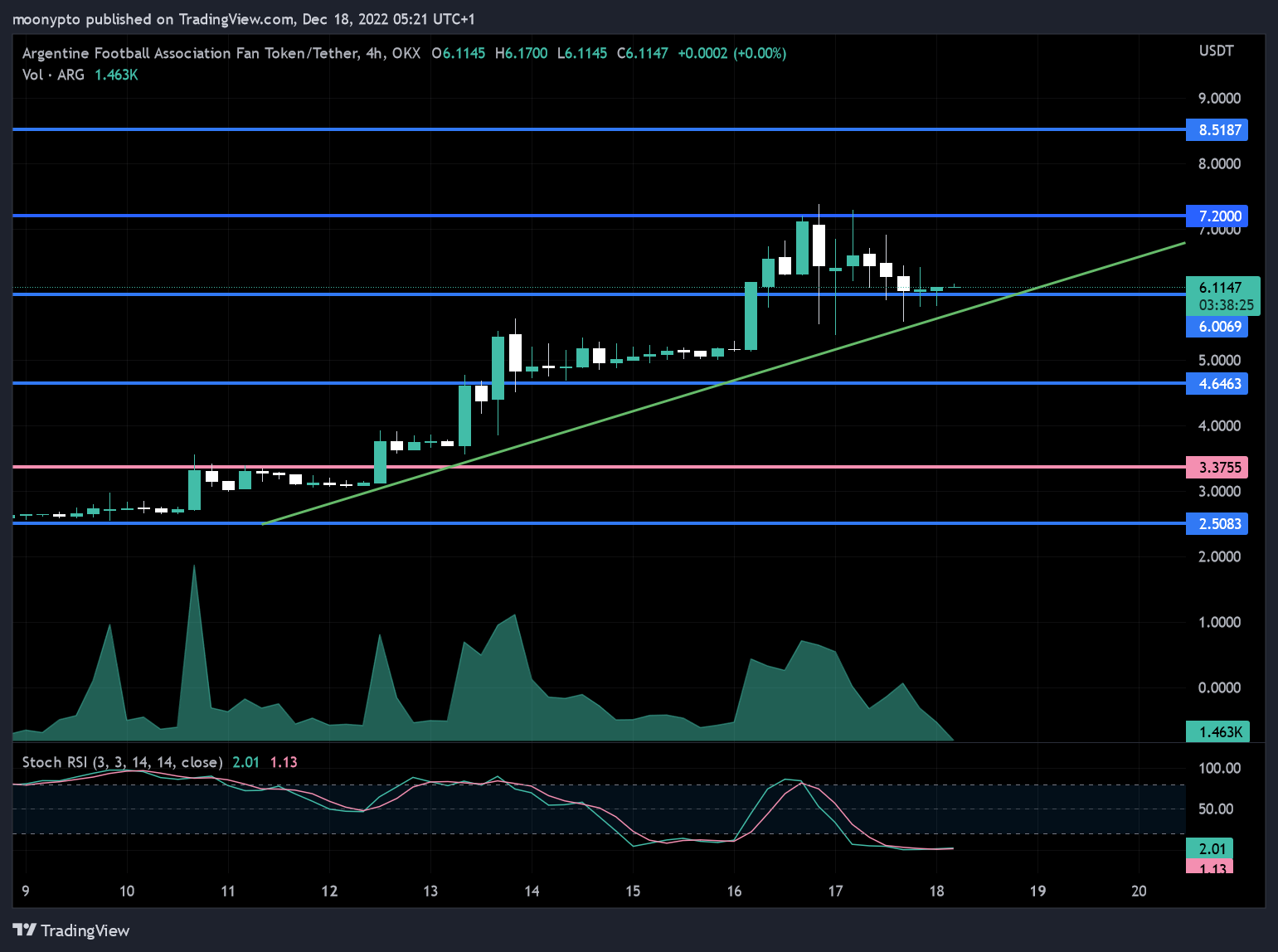
Task: Click the 100.00 Stoch RSI scale value
Action: [1219, 768]
